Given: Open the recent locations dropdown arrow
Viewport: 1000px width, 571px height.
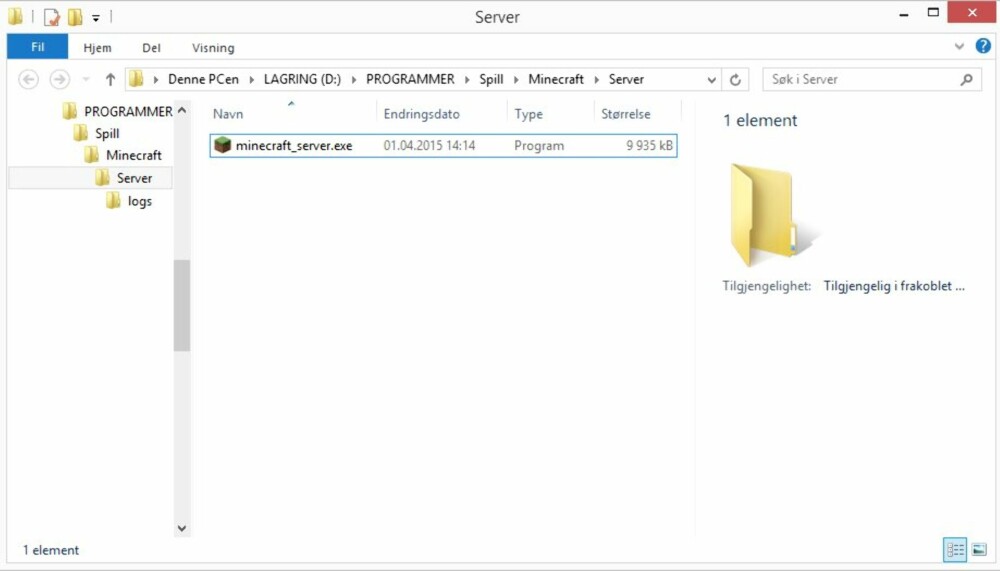Looking at the screenshot, I should (x=85, y=79).
